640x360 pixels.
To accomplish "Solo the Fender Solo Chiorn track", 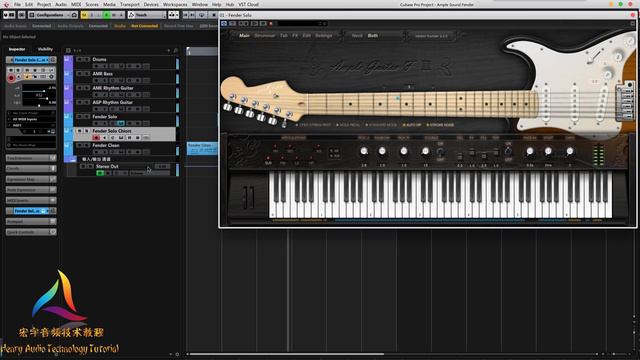I will (87, 131).
